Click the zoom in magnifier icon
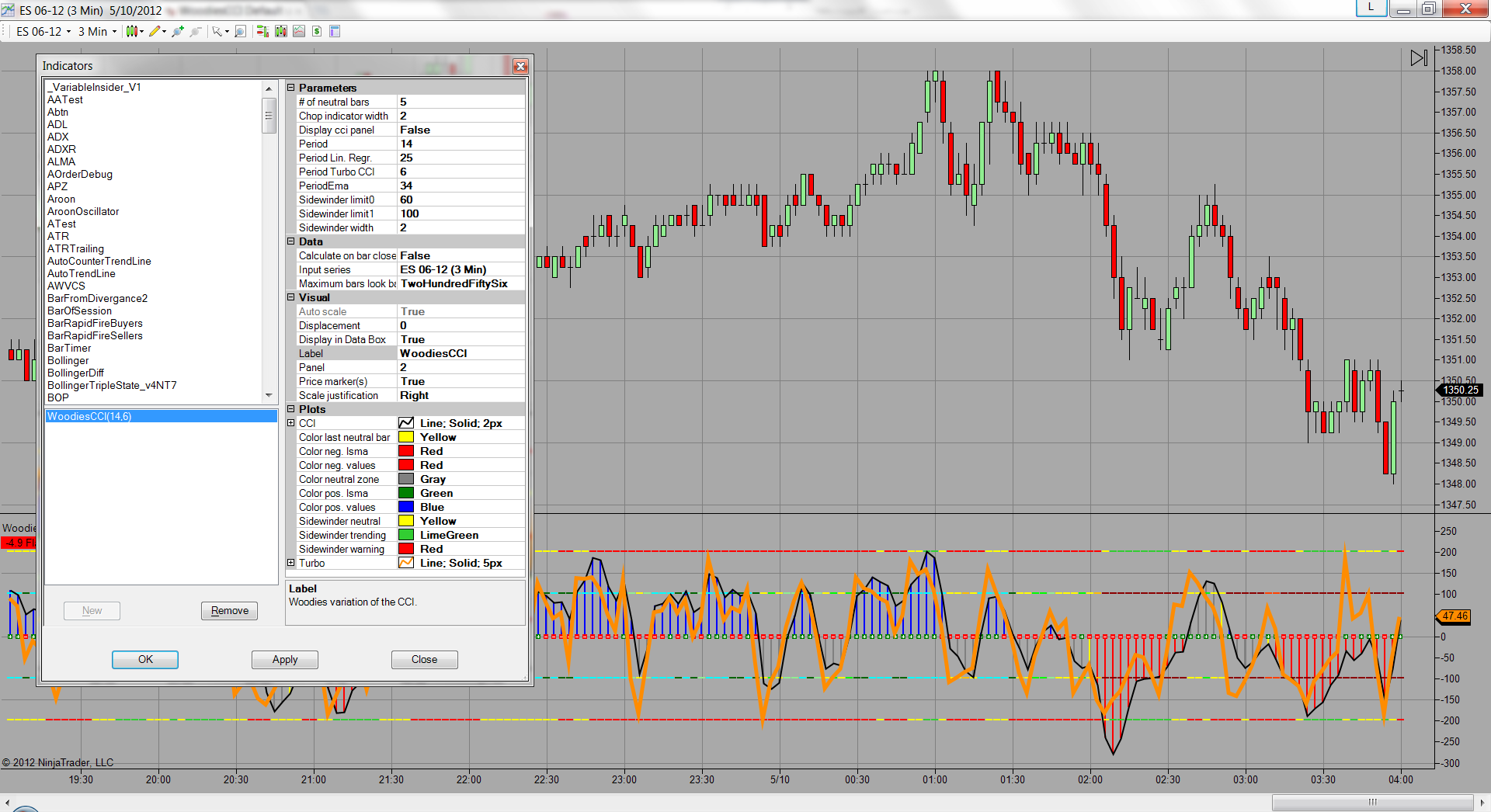 tap(178, 31)
